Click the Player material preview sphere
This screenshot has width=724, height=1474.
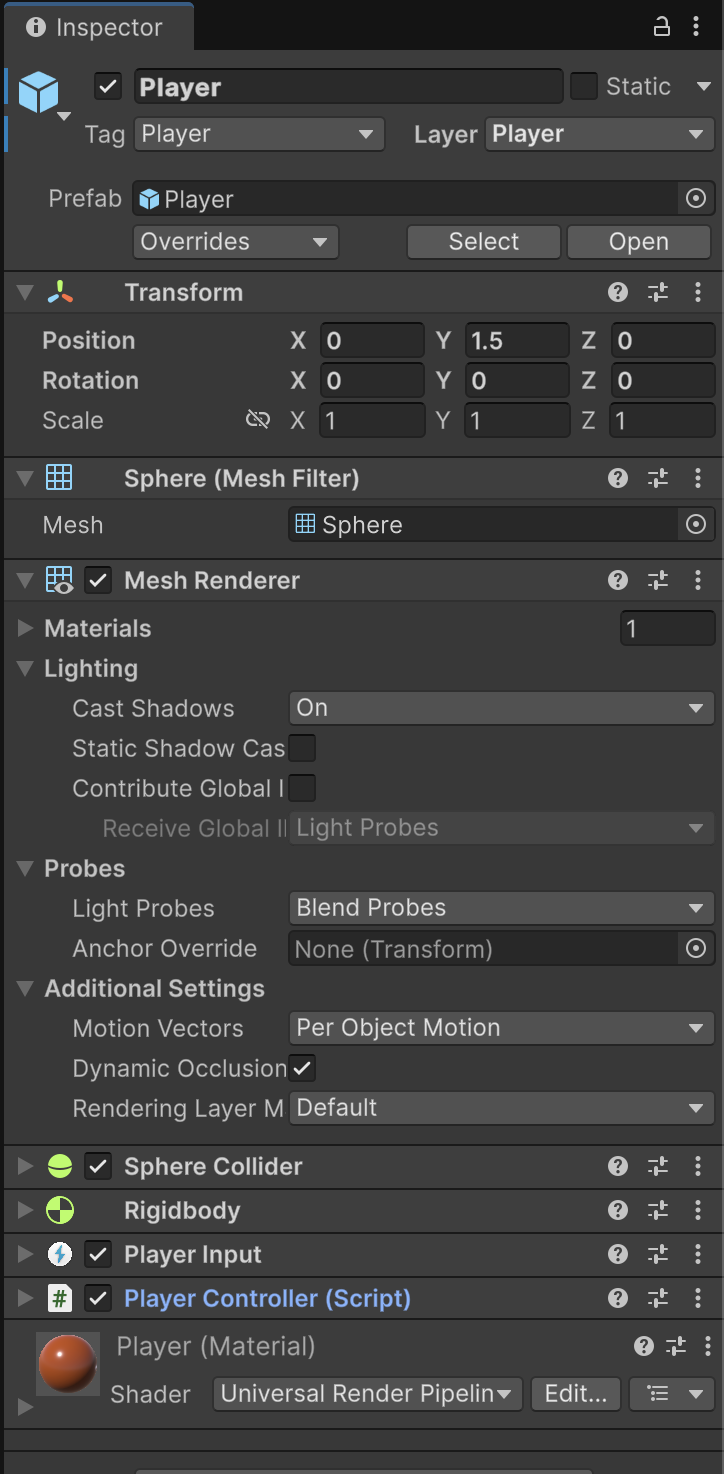pyautogui.click(x=68, y=1363)
